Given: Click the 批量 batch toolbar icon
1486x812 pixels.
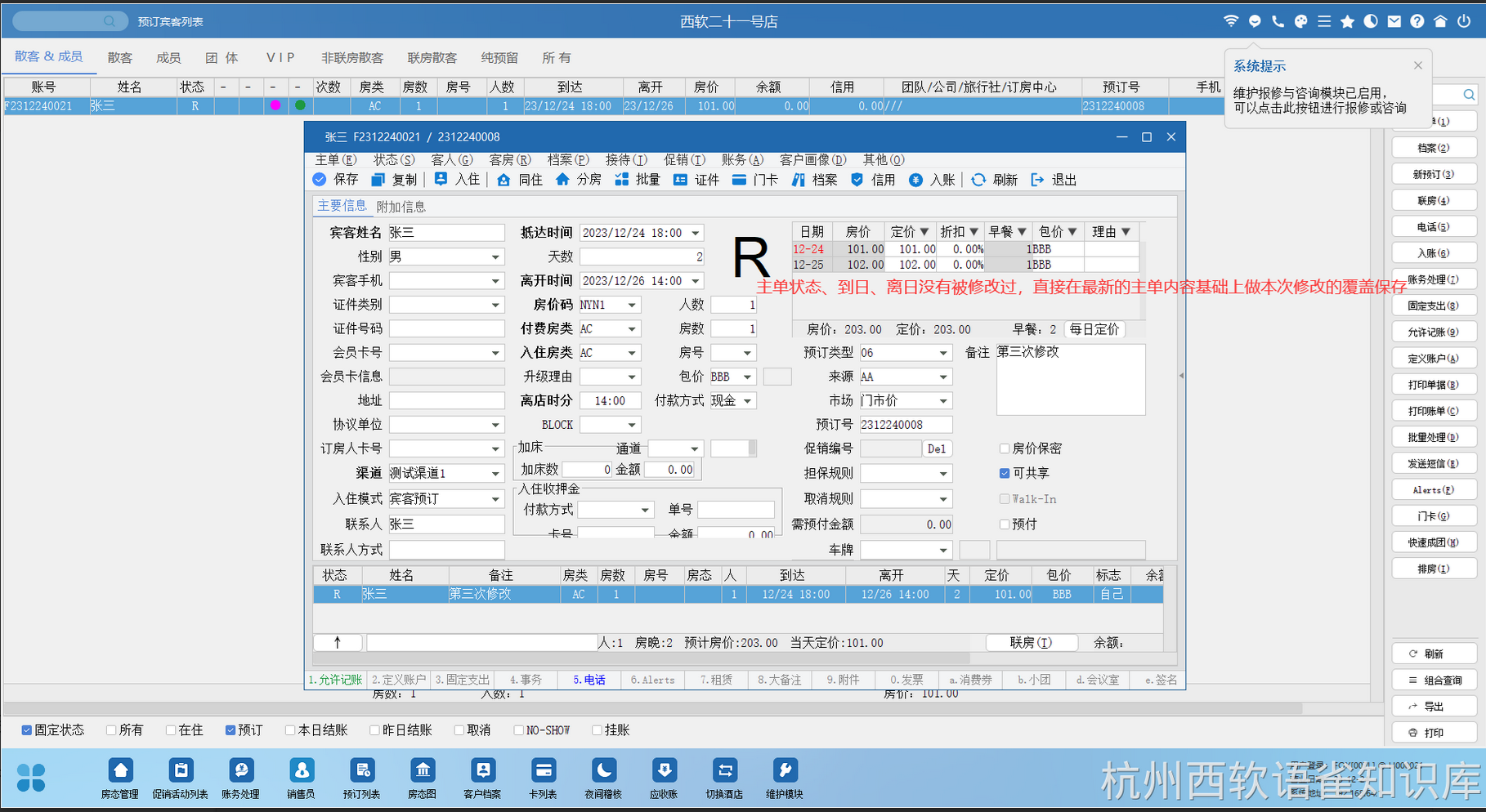Looking at the screenshot, I should [621, 180].
